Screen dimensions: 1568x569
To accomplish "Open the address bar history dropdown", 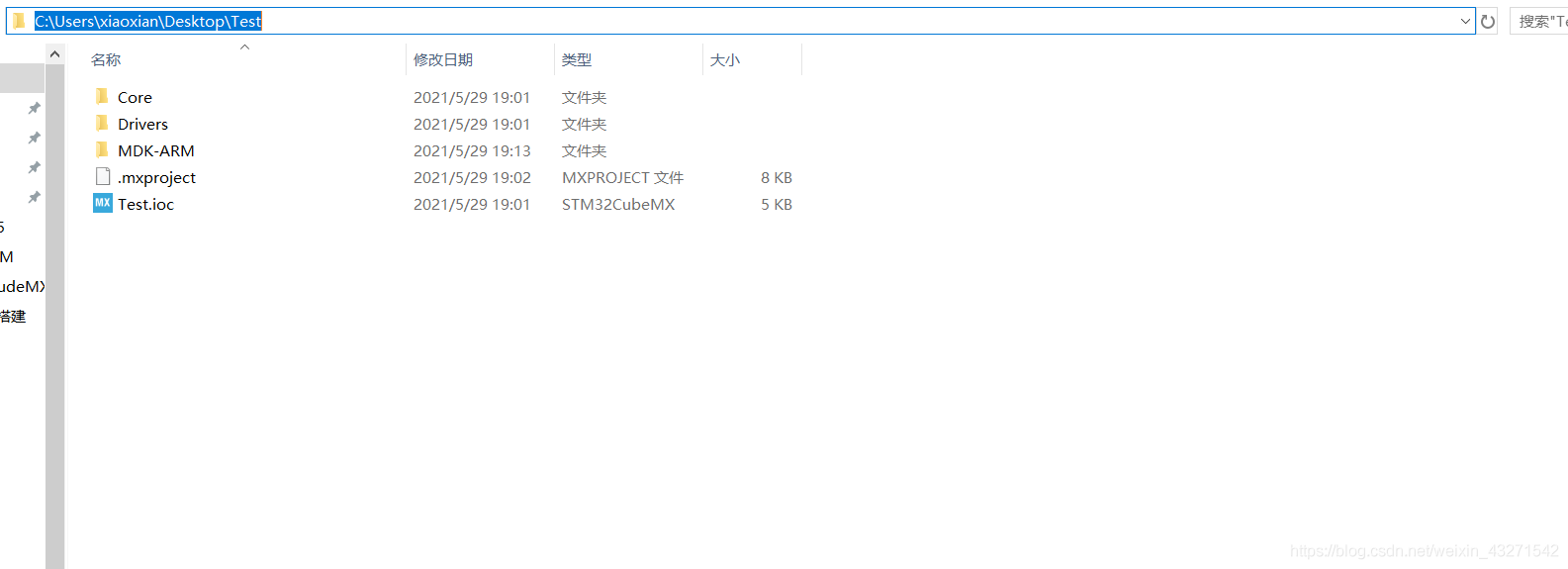I will (x=1465, y=21).
